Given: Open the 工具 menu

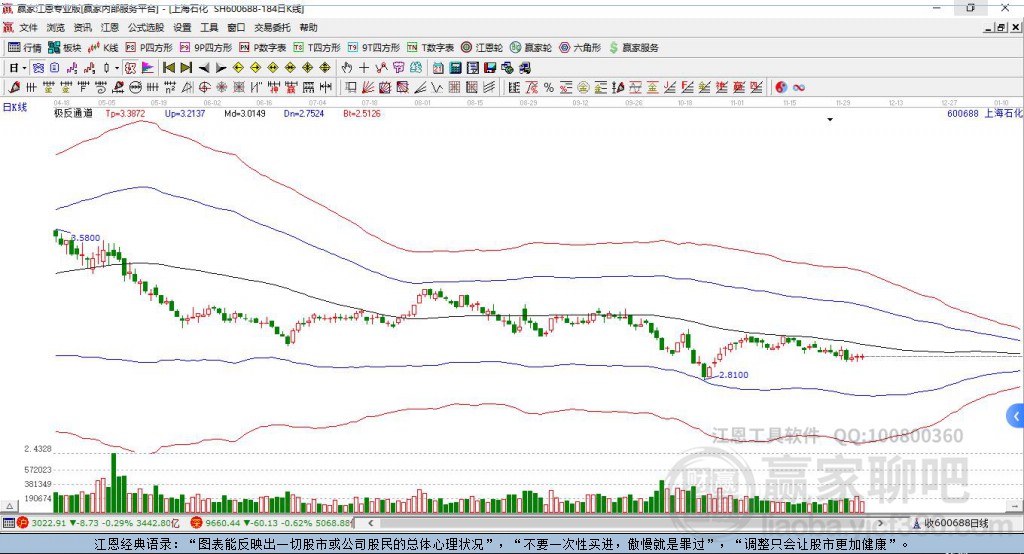Looking at the screenshot, I should pyautogui.click(x=209, y=27).
